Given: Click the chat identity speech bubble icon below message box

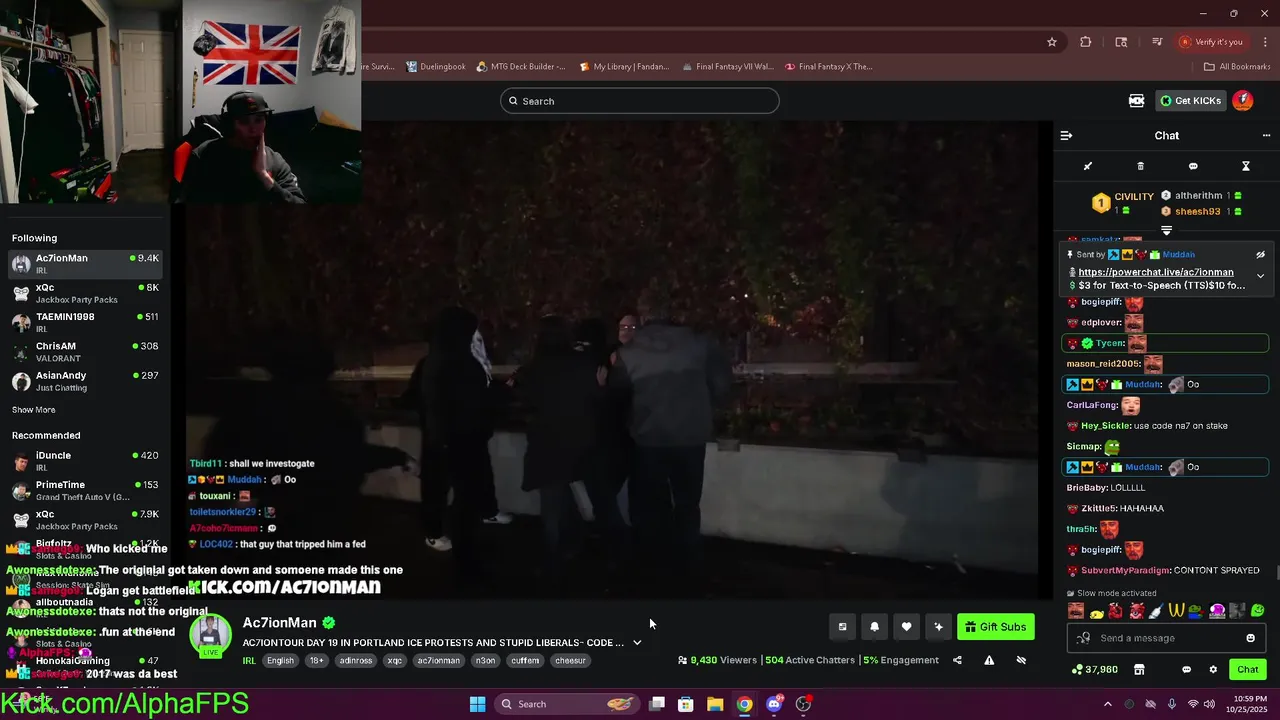Looking at the screenshot, I should click(1187, 669).
